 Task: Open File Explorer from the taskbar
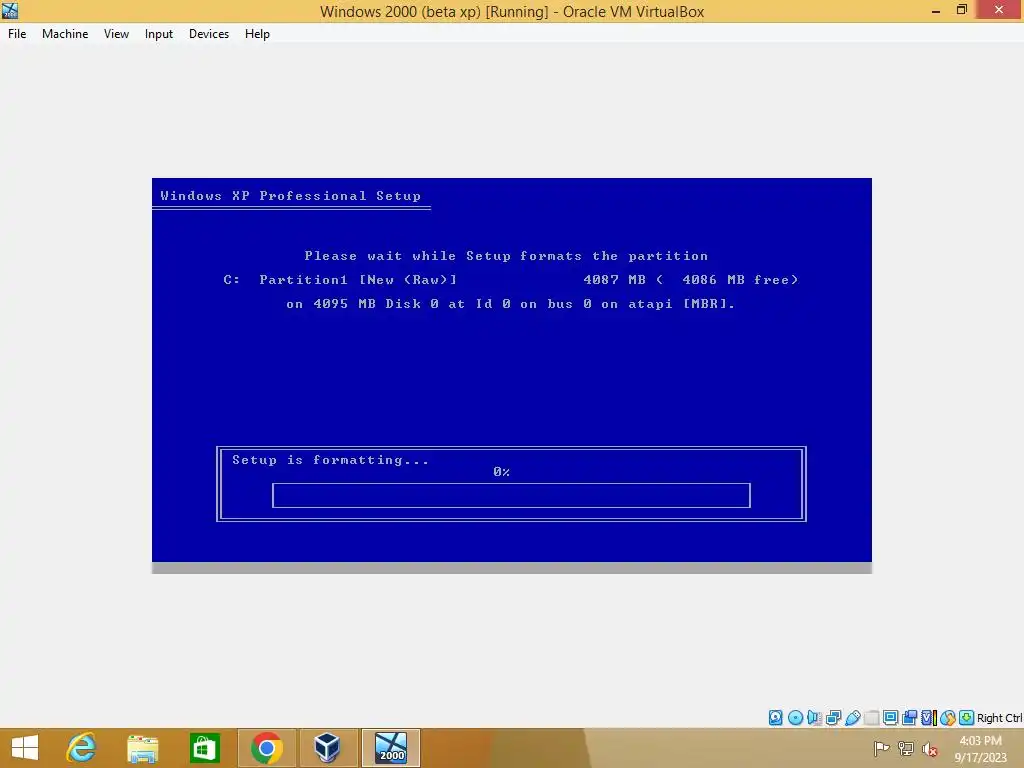(142, 748)
